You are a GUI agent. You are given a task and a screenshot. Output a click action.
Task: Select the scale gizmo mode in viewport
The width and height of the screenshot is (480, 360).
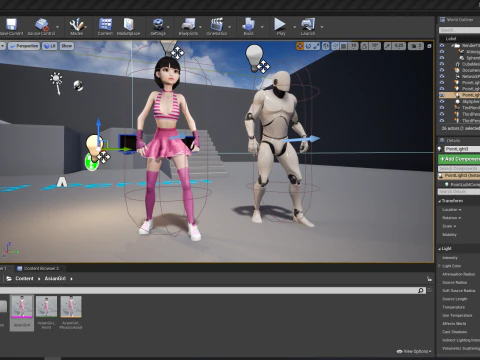click(316, 46)
